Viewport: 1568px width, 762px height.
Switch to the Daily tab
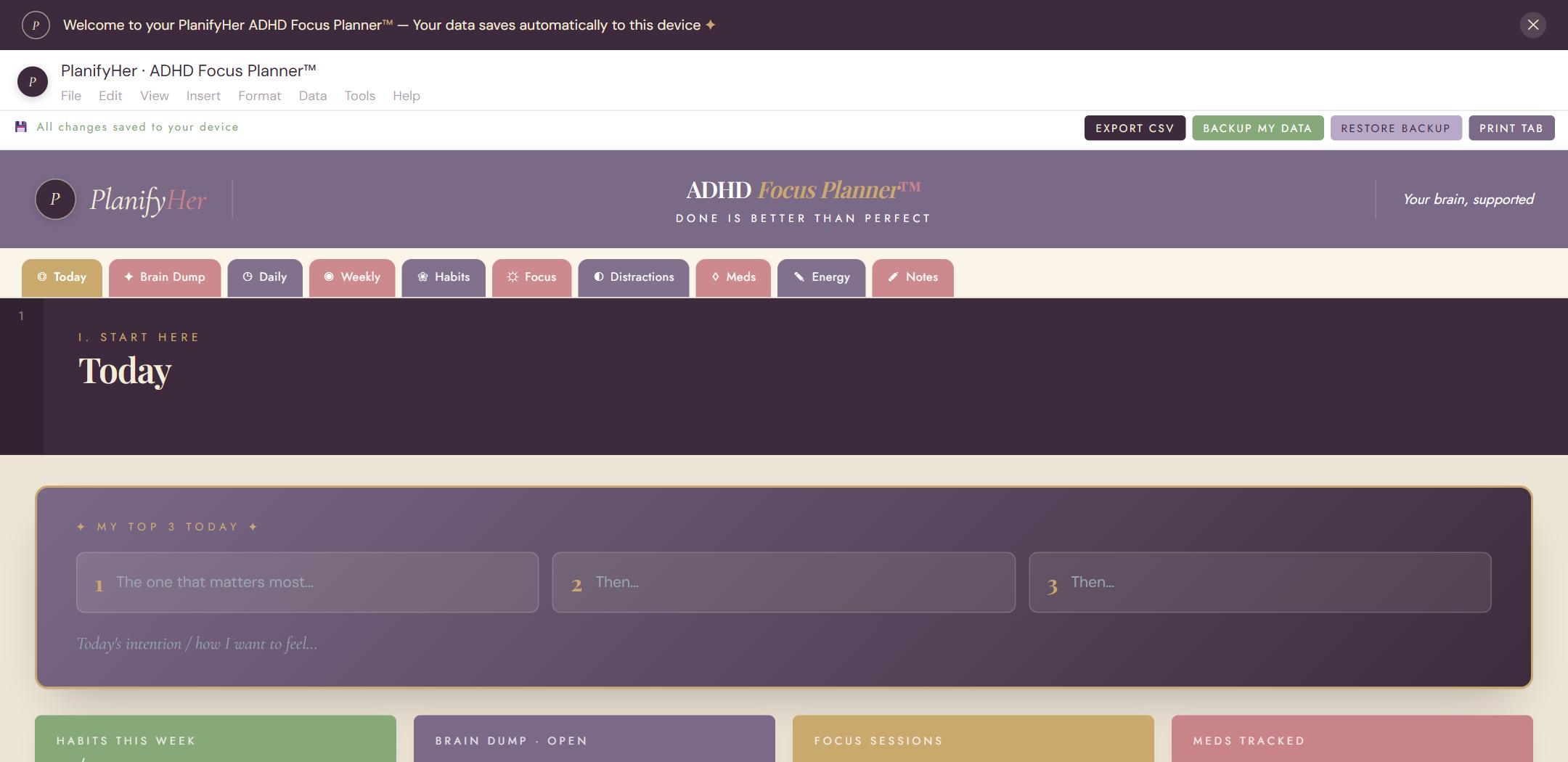[265, 277]
